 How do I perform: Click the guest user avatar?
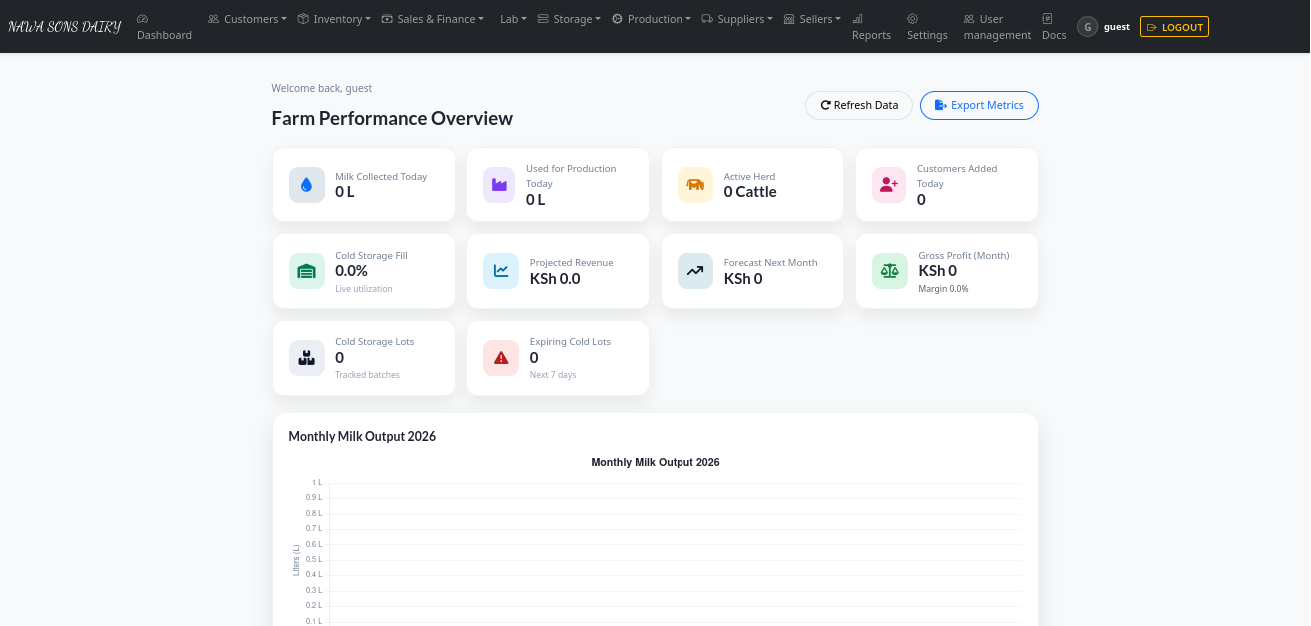(x=1086, y=28)
